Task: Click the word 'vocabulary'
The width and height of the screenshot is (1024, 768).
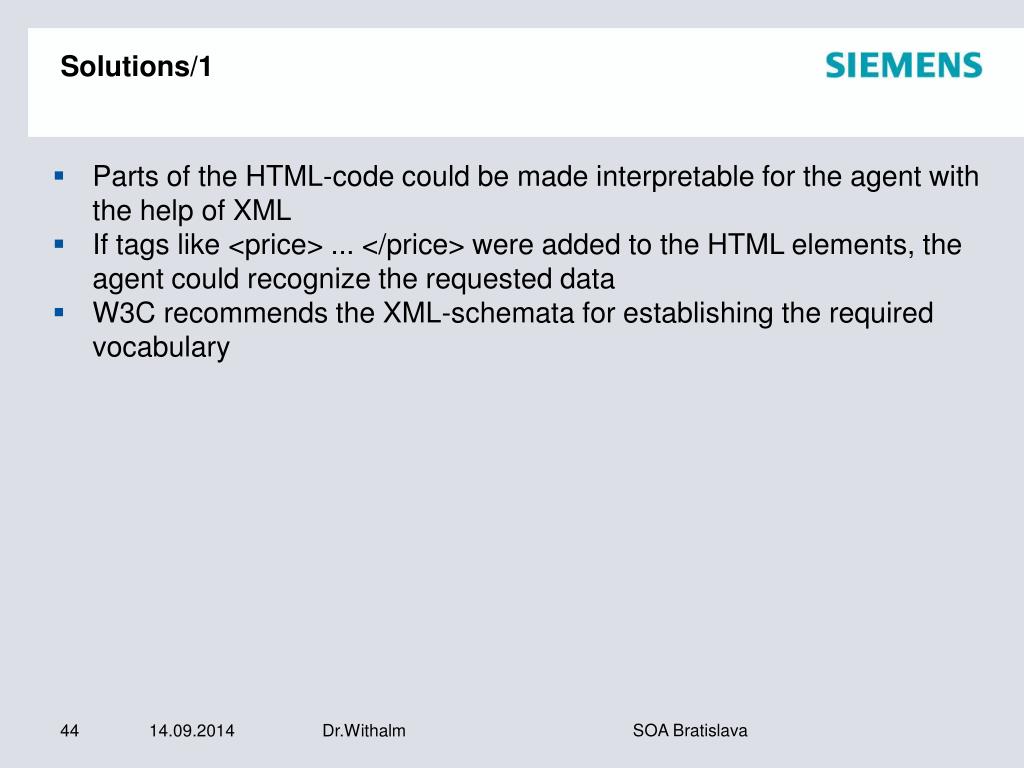Action: [x=161, y=347]
